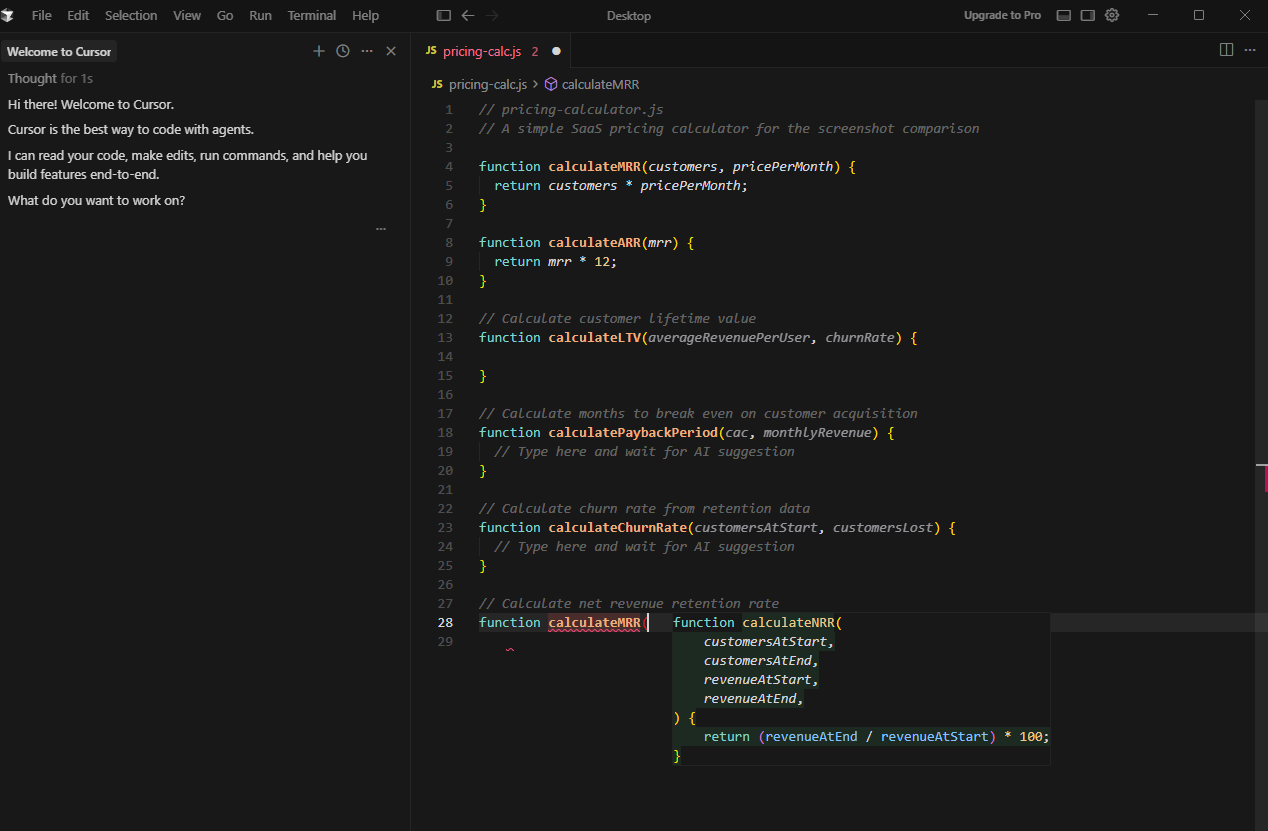
Task: Click the Upgrade to Pro button
Action: pyautogui.click(x=1002, y=15)
